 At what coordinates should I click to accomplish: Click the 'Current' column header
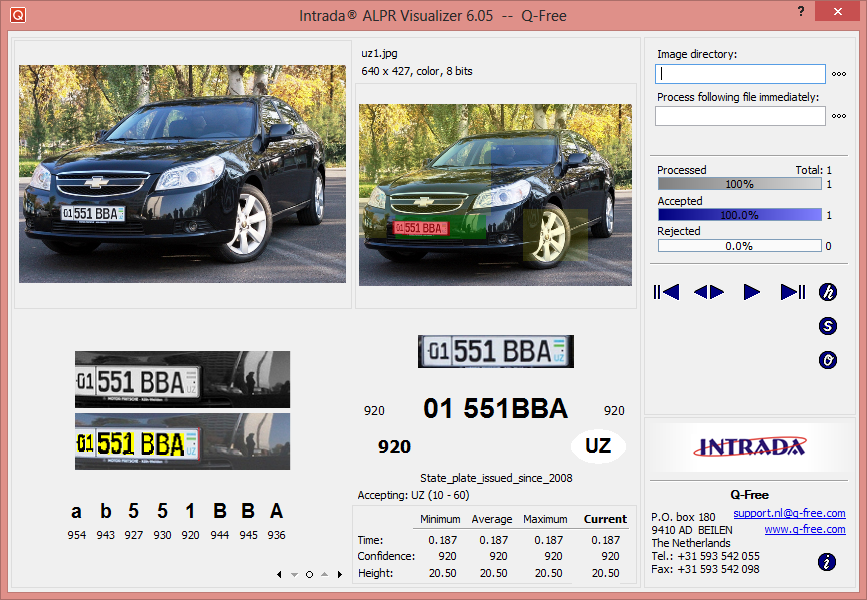pos(605,519)
